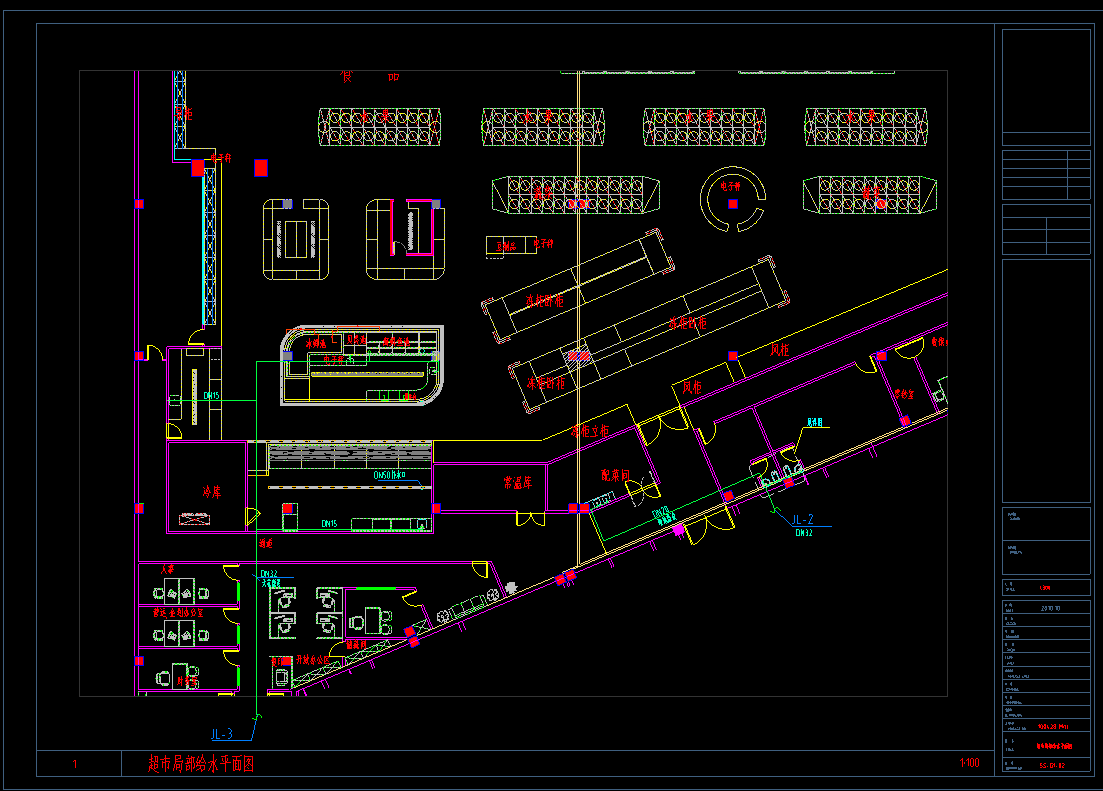
Task: Click the JL-3 water riser label
Action: click(221, 734)
